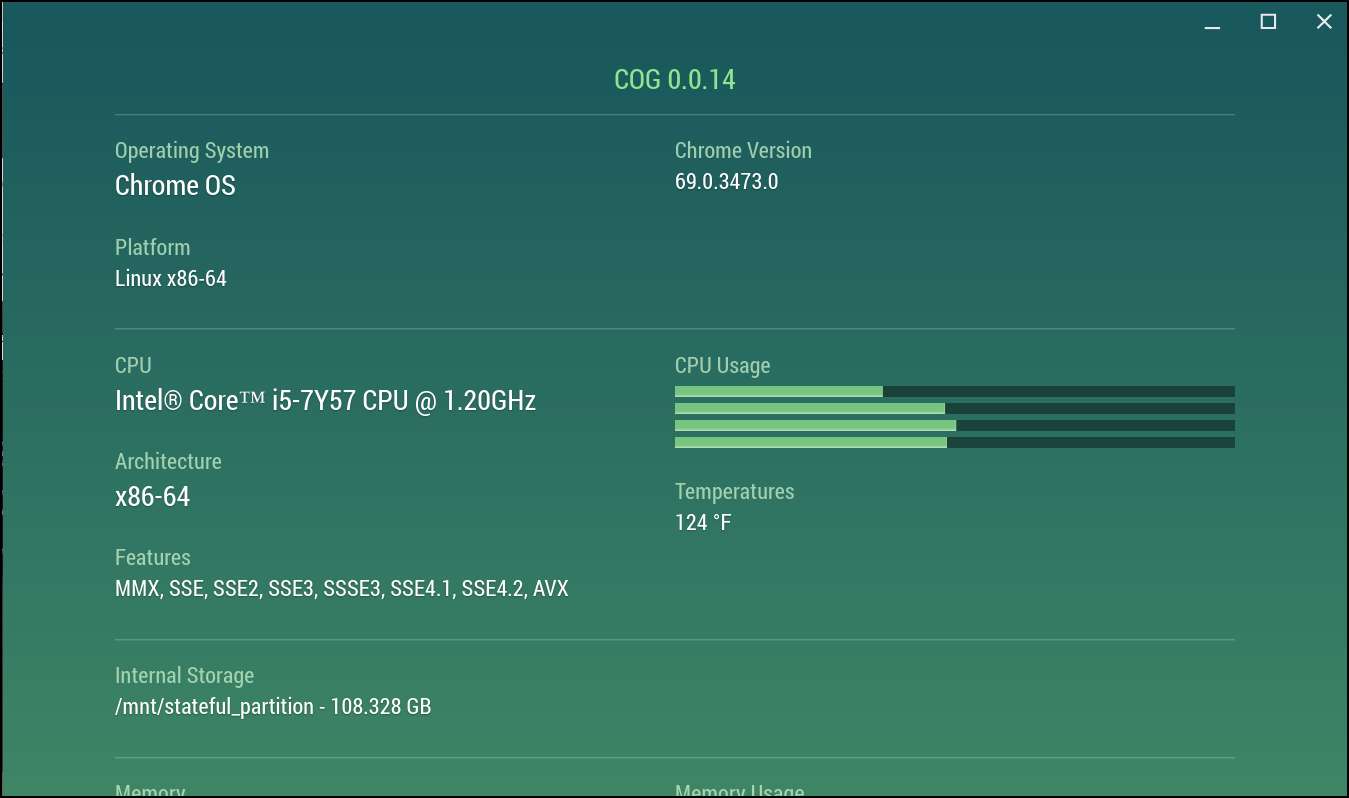Click the second CPU usage bar
The height and width of the screenshot is (798, 1349).
coord(955,408)
